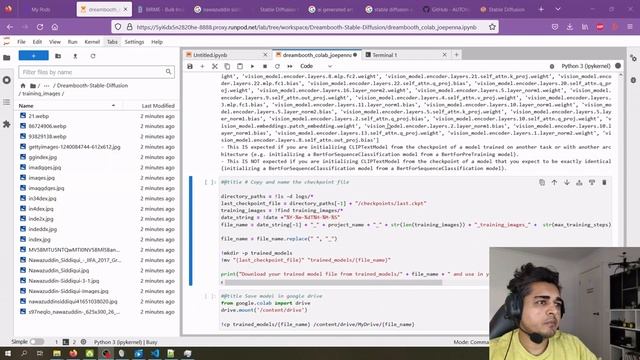The image size is (640, 360).
Task: Open the Windows Start menu
Action: 8,353
